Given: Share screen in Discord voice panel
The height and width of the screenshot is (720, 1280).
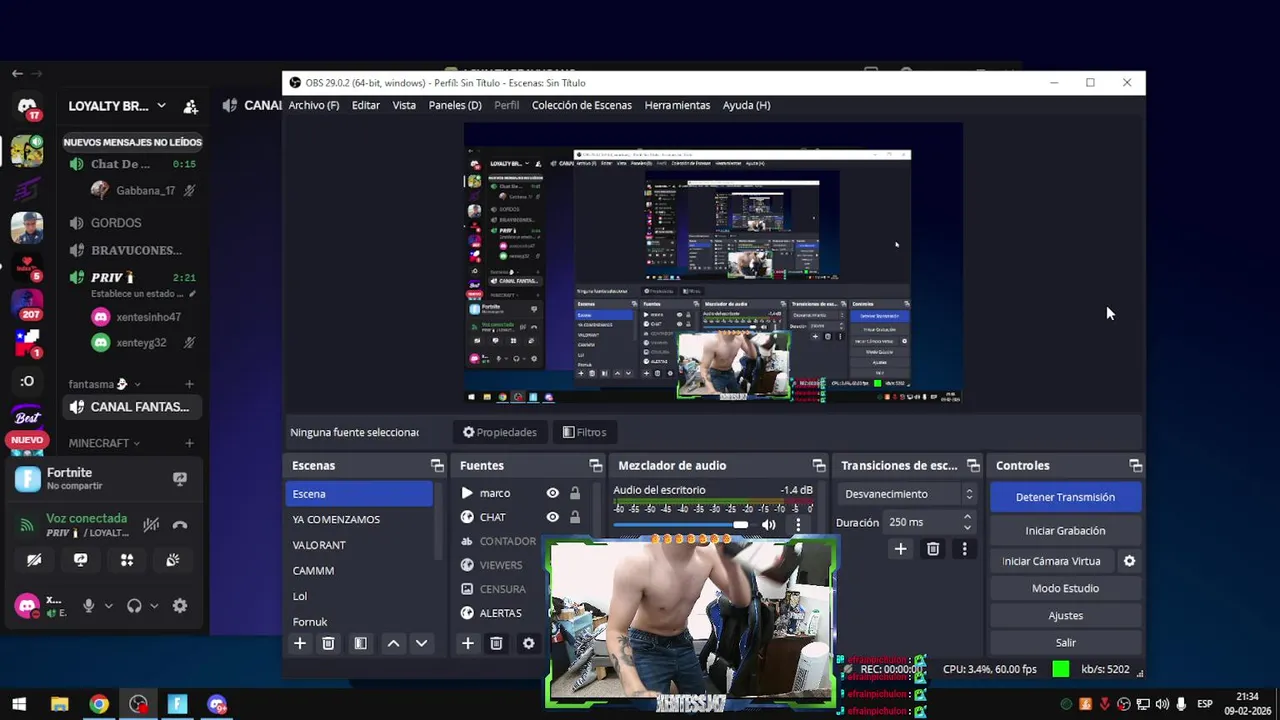Looking at the screenshot, I should click(x=80, y=561).
